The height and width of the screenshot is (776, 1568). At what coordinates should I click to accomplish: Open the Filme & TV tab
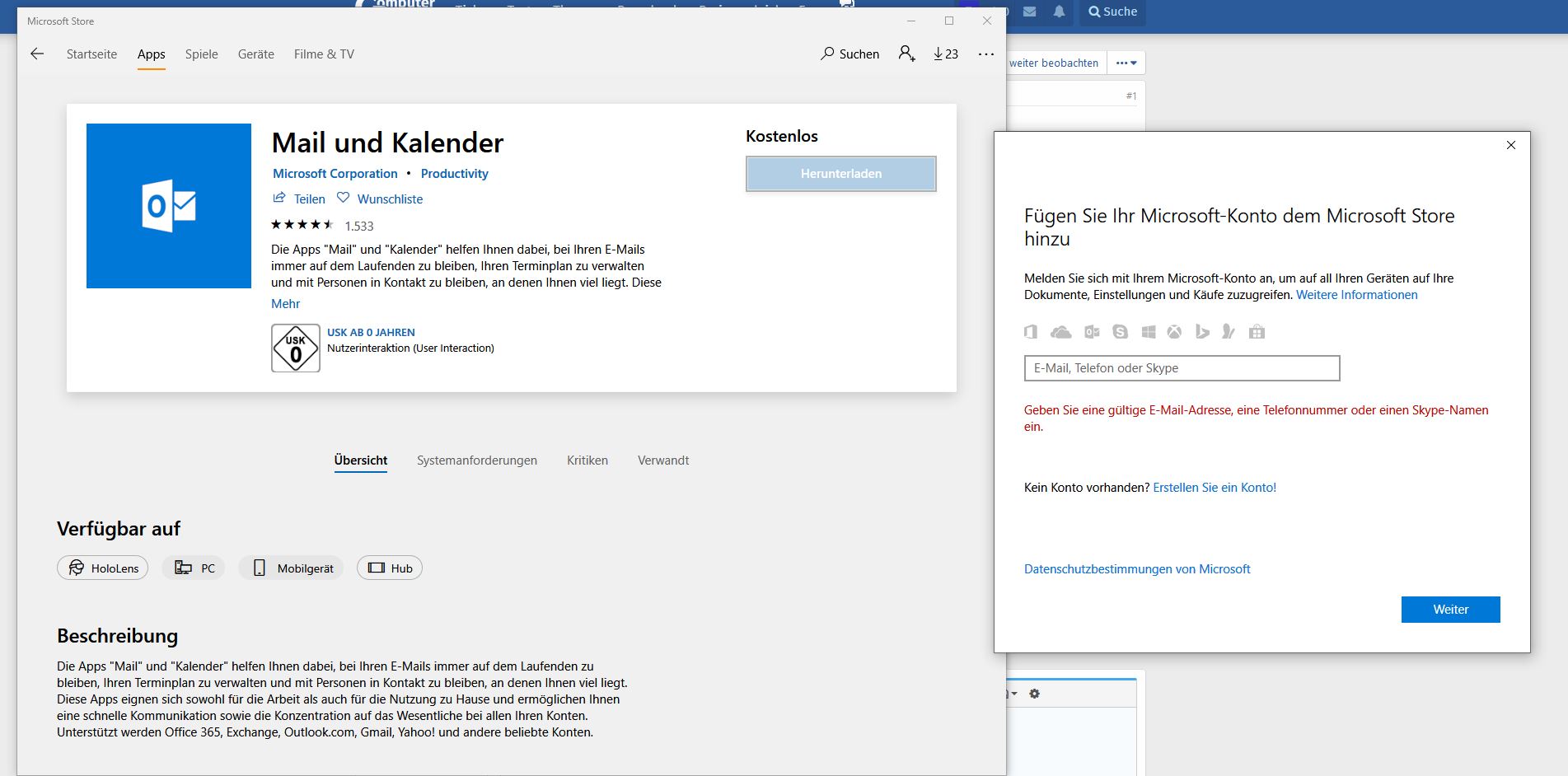pyautogui.click(x=324, y=54)
